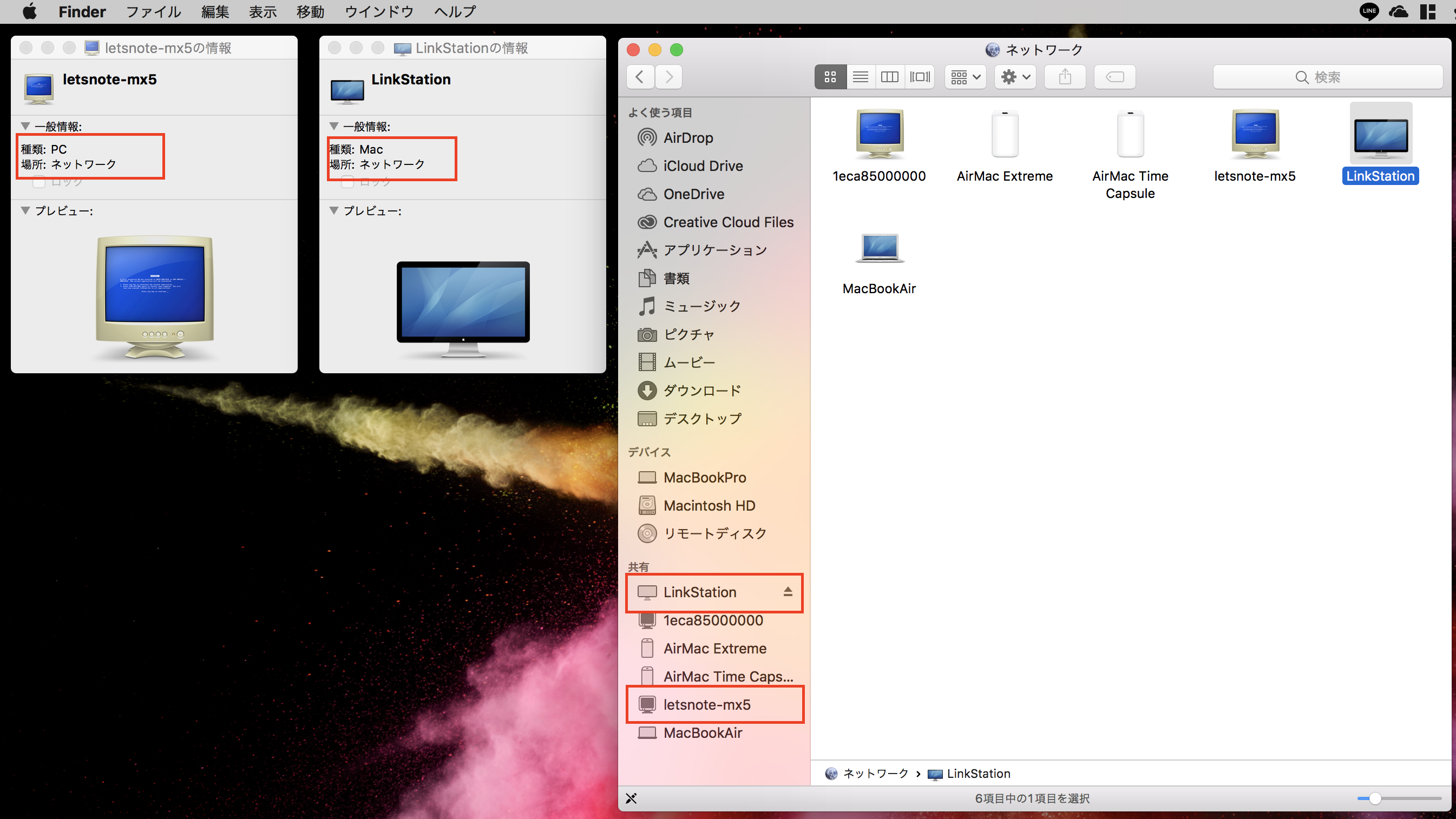Viewport: 1456px width, 819px height.
Task: Click the 検索 search field
Action: tap(1327, 77)
